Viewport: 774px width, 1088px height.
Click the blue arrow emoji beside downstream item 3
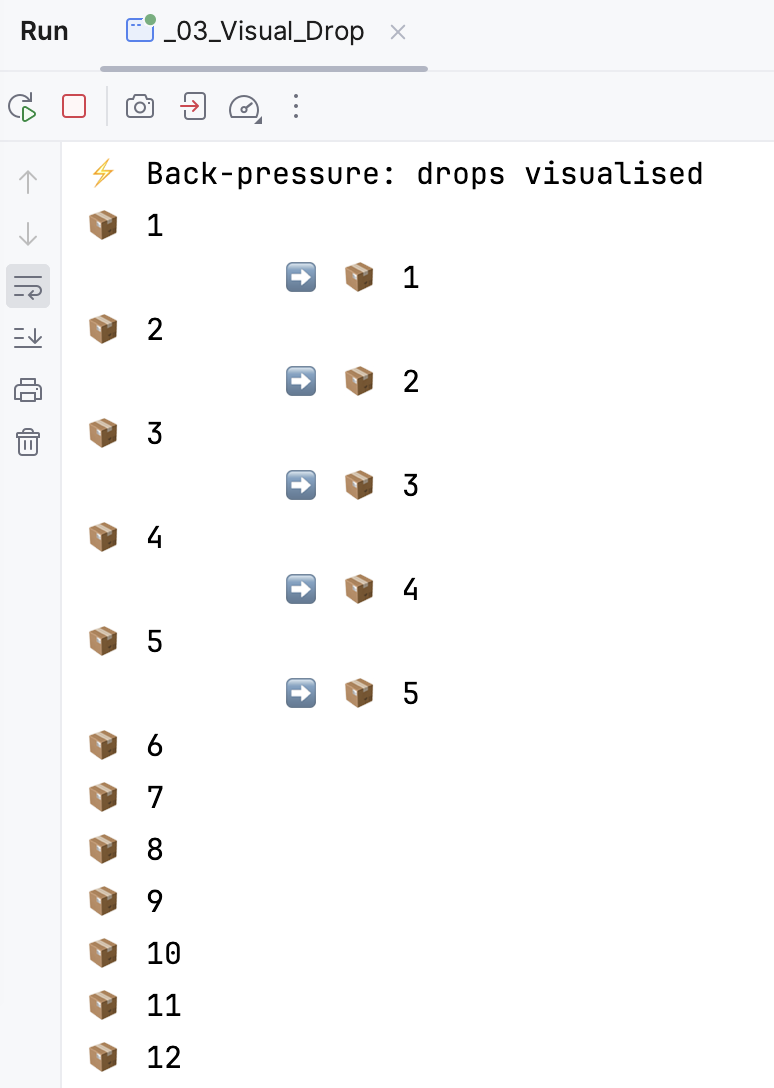[x=300, y=485]
